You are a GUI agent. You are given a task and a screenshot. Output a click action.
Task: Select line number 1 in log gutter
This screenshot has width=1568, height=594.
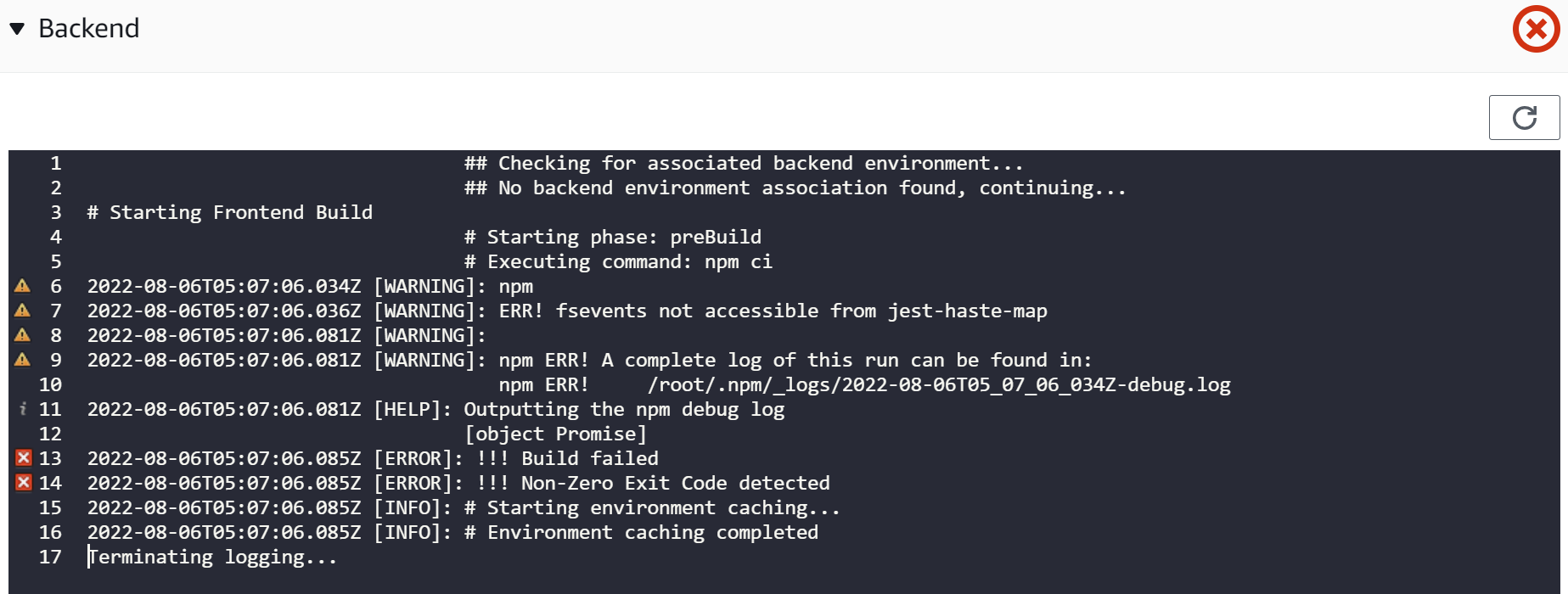[55, 163]
